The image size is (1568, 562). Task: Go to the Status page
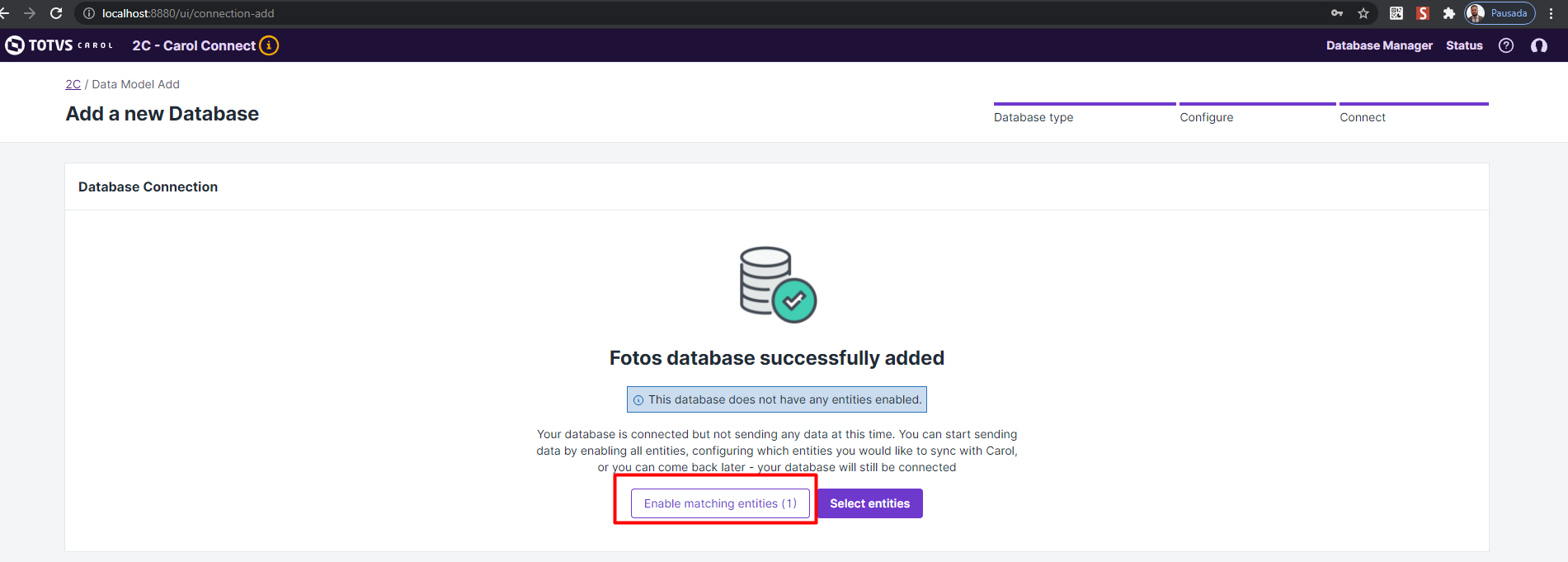click(x=1464, y=45)
